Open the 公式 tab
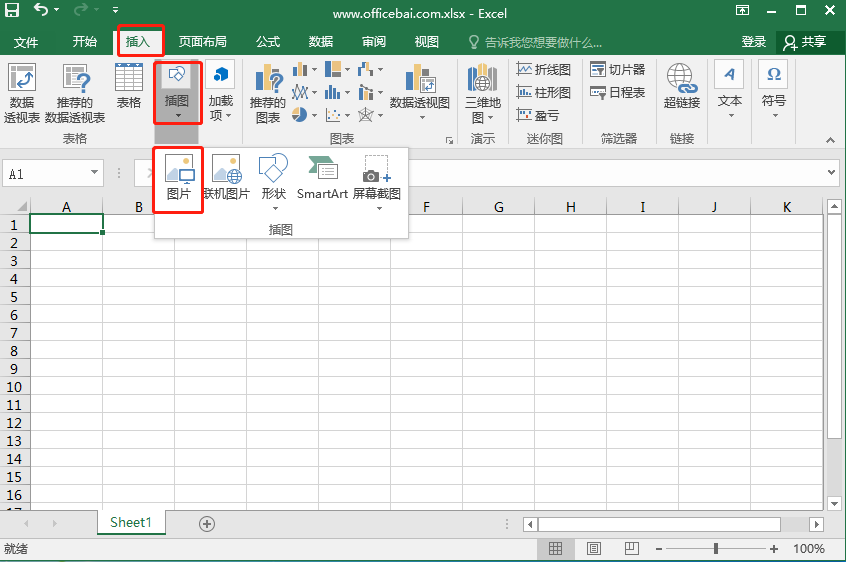The width and height of the screenshot is (846, 562). [268, 42]
